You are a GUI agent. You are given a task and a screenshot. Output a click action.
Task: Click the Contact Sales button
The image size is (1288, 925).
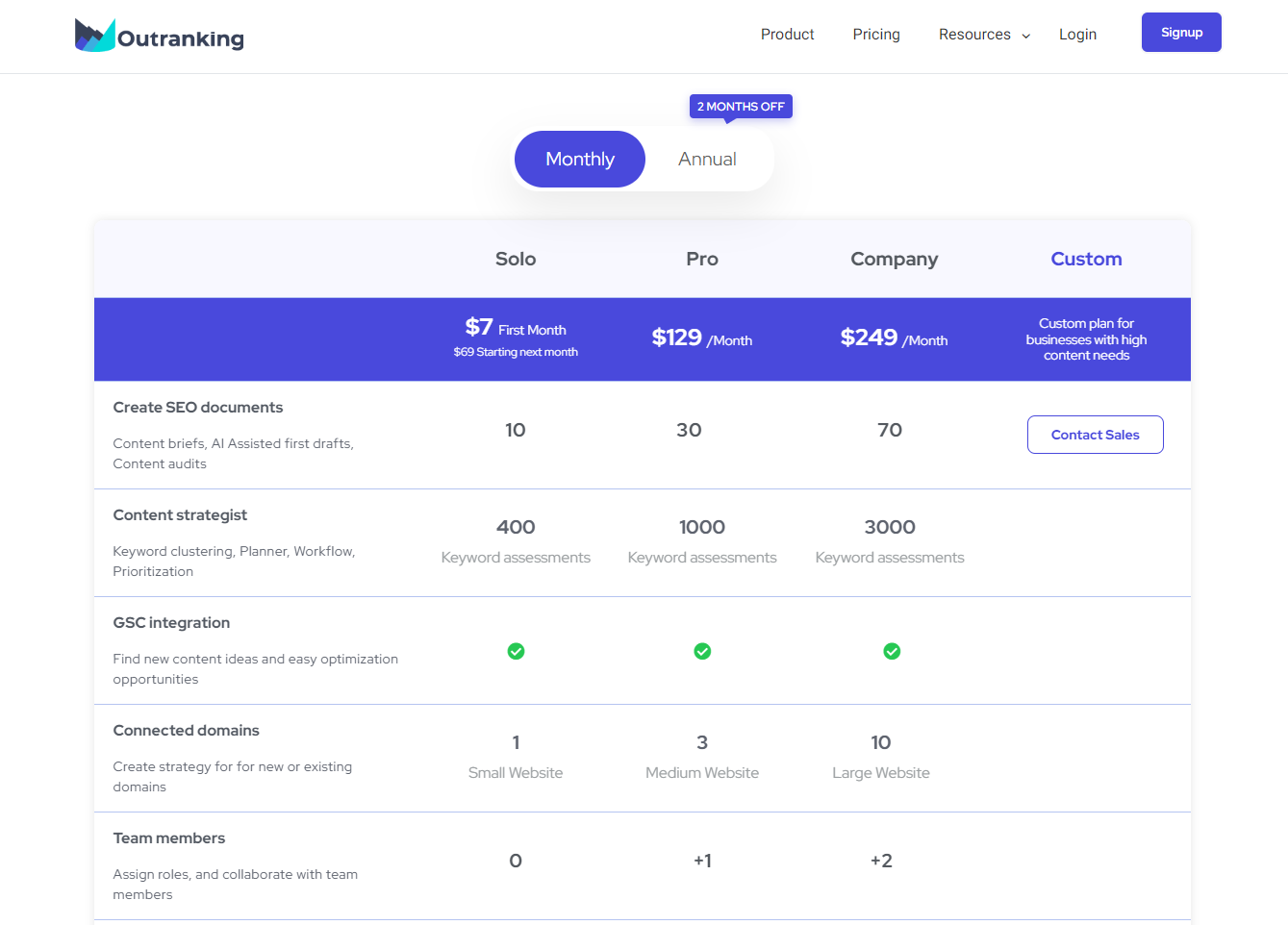[x=1096, y=435]
